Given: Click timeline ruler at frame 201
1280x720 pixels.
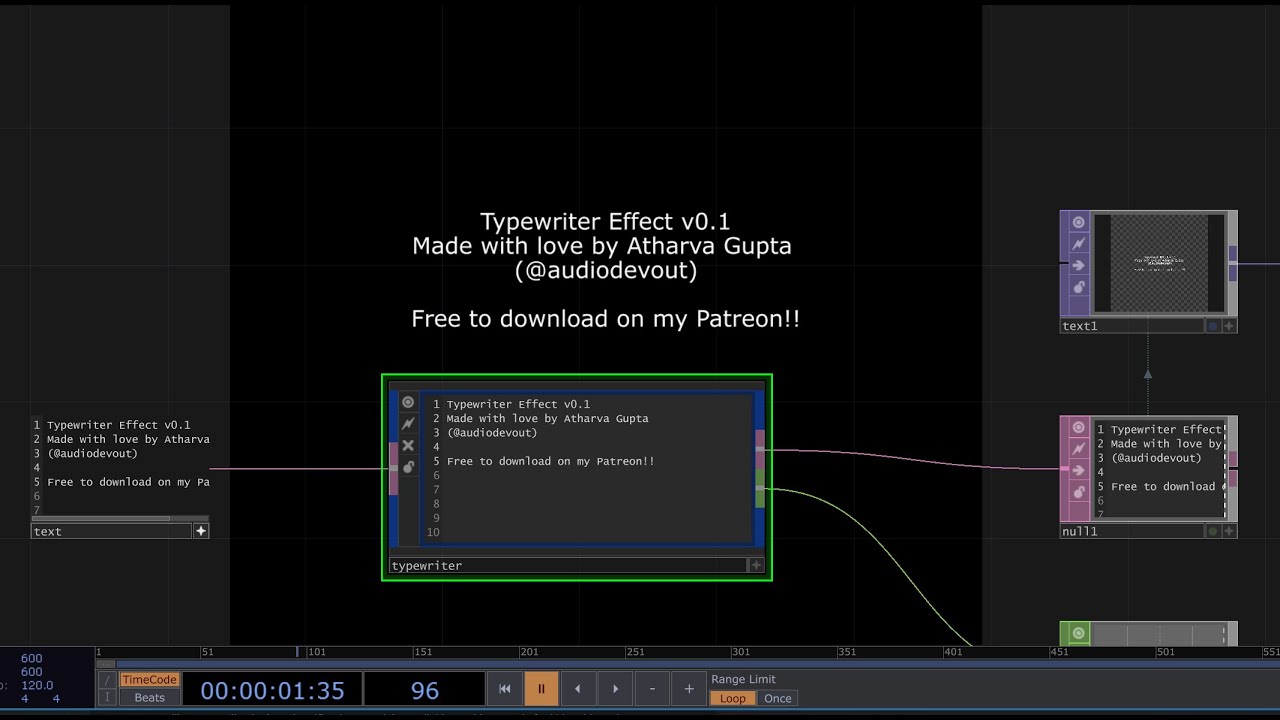Looking at the screenshot, I should [529, 652].
